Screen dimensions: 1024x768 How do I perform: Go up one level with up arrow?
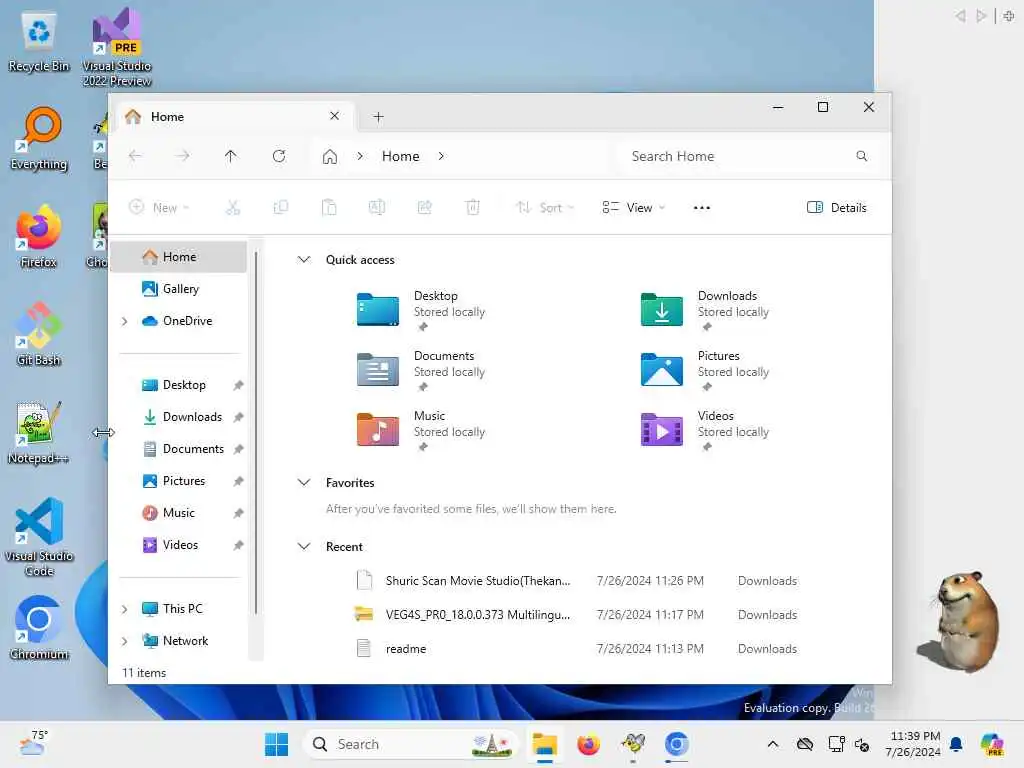[231, 156]
